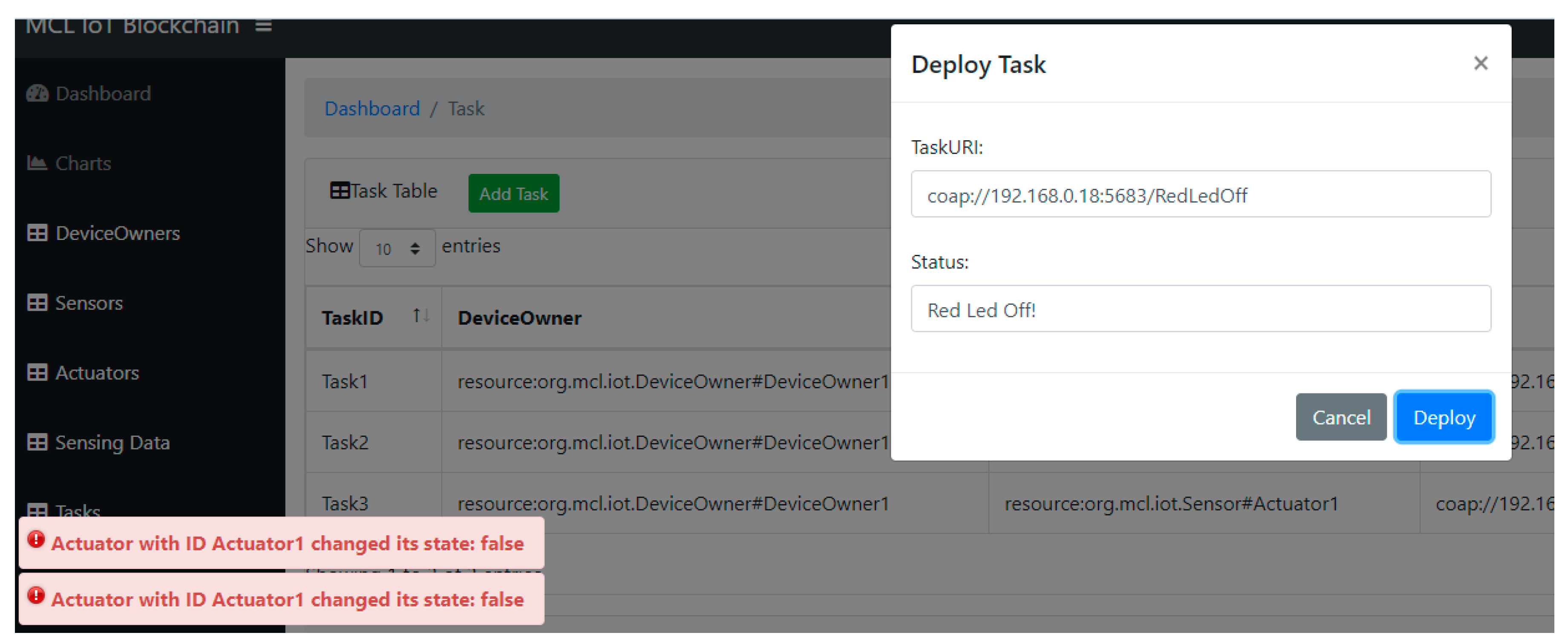
Task: Click the Task Table grid icon
Action: [340, 191]
